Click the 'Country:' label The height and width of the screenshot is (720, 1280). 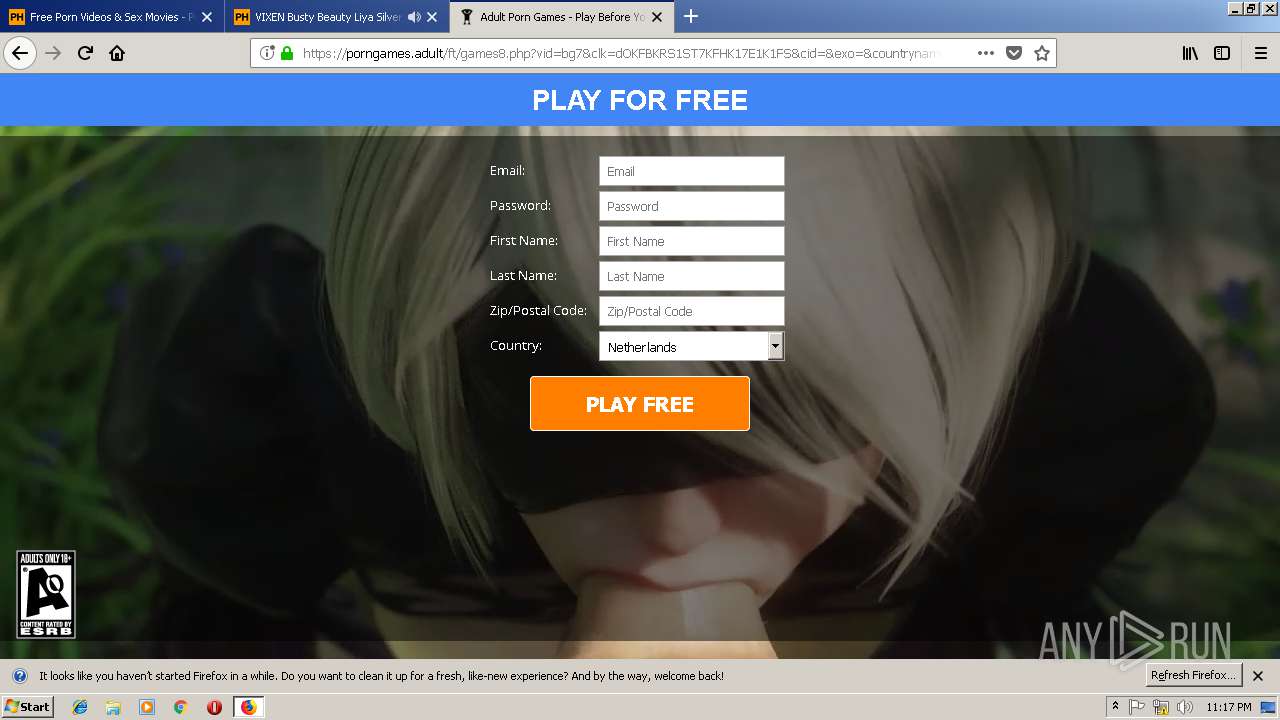click(x=516, y=346)
